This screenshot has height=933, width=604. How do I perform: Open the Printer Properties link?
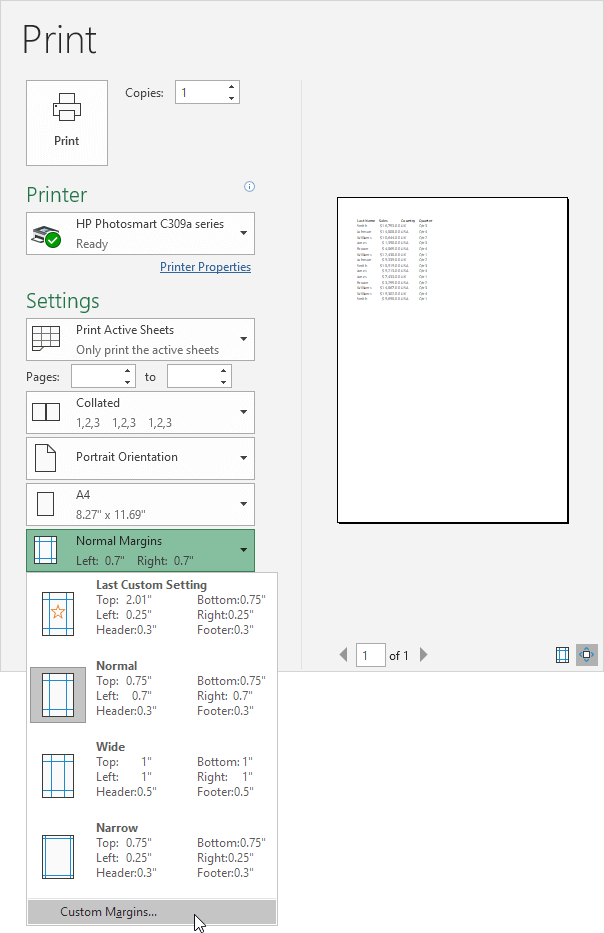[205, 267]
